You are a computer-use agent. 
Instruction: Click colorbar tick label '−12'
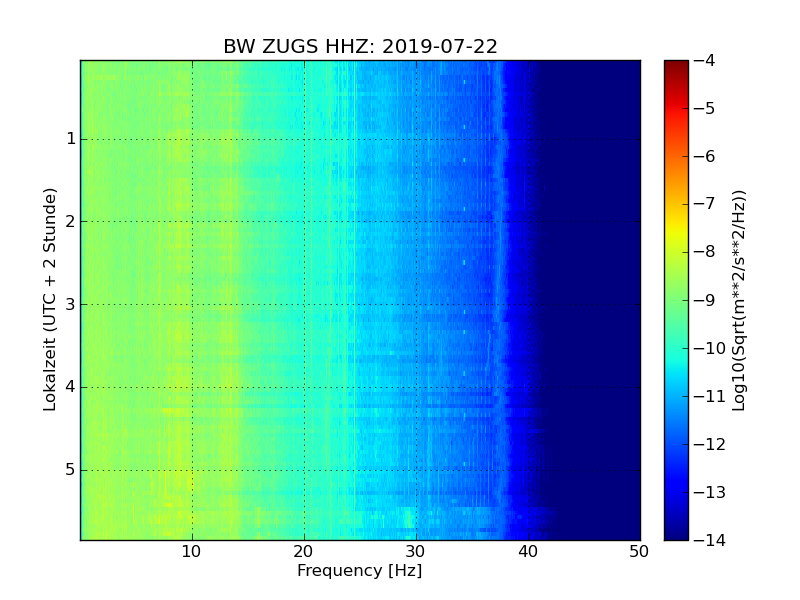point(710,444)
